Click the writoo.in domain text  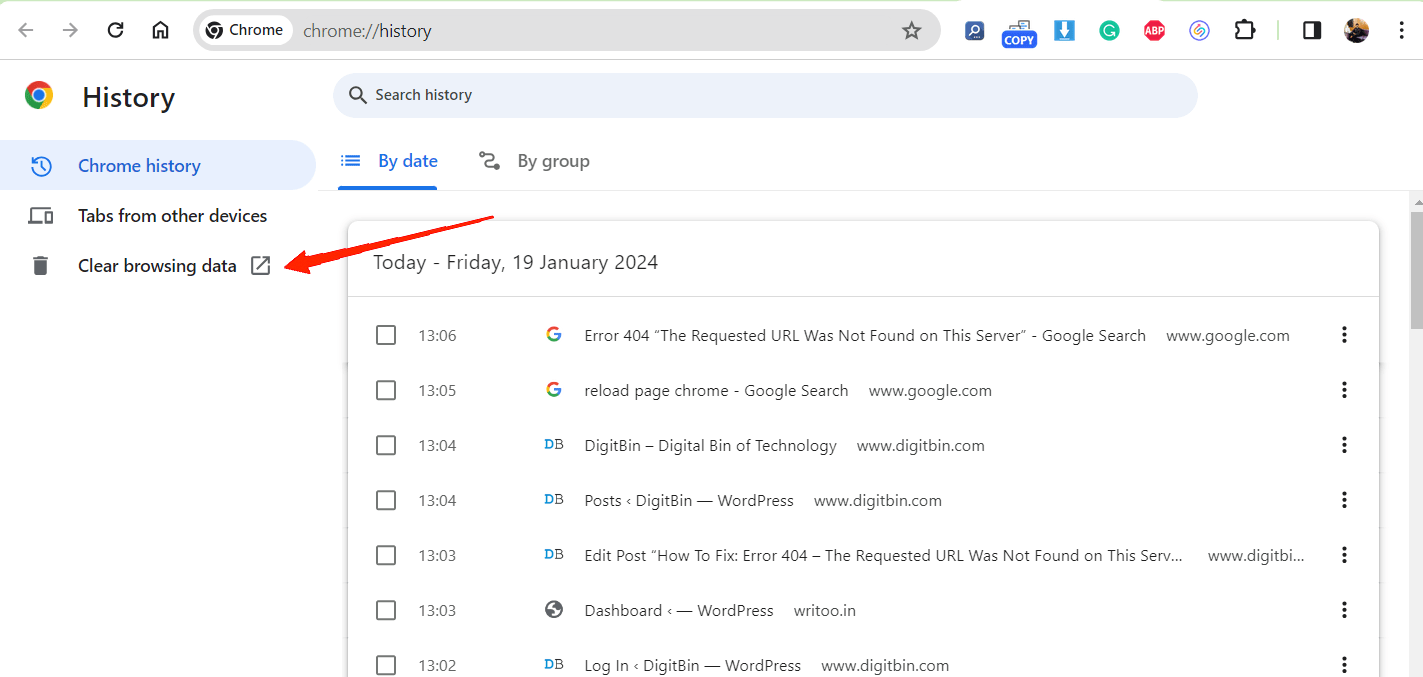825,611
